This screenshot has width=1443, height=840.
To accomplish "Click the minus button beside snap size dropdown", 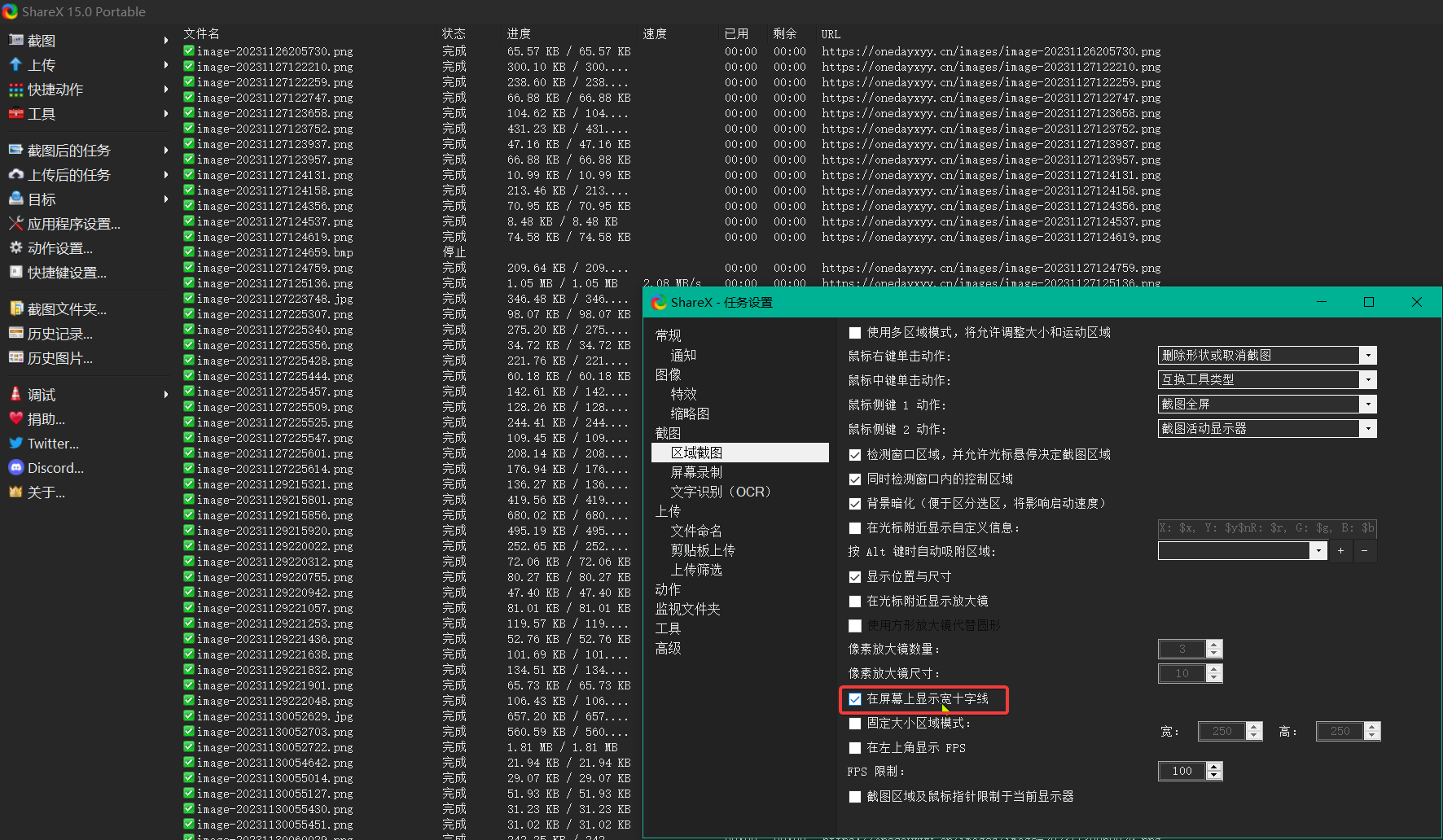I will [1365, 551].
